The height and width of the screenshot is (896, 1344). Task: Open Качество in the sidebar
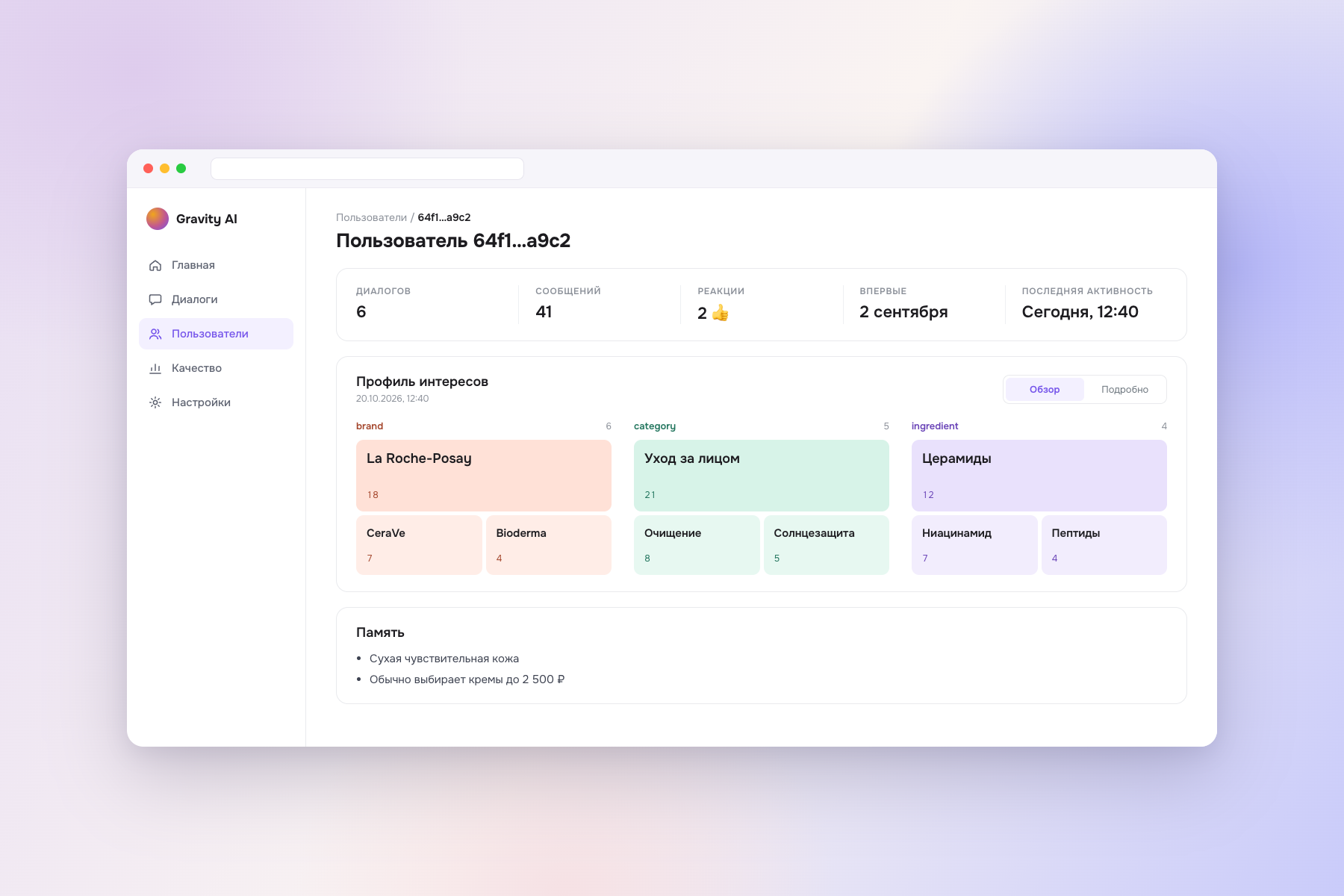point(216,368)
